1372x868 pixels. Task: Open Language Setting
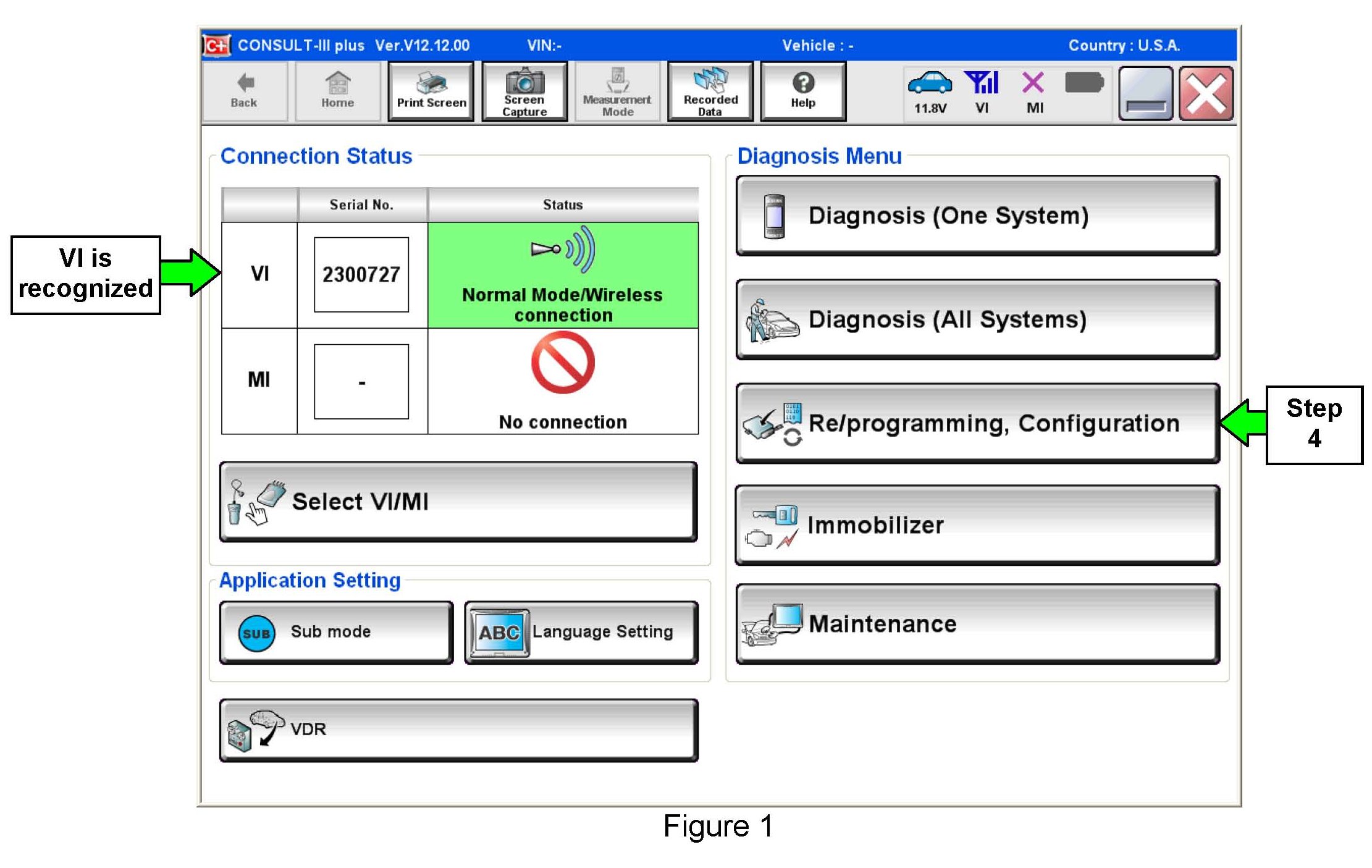(581, 632)
